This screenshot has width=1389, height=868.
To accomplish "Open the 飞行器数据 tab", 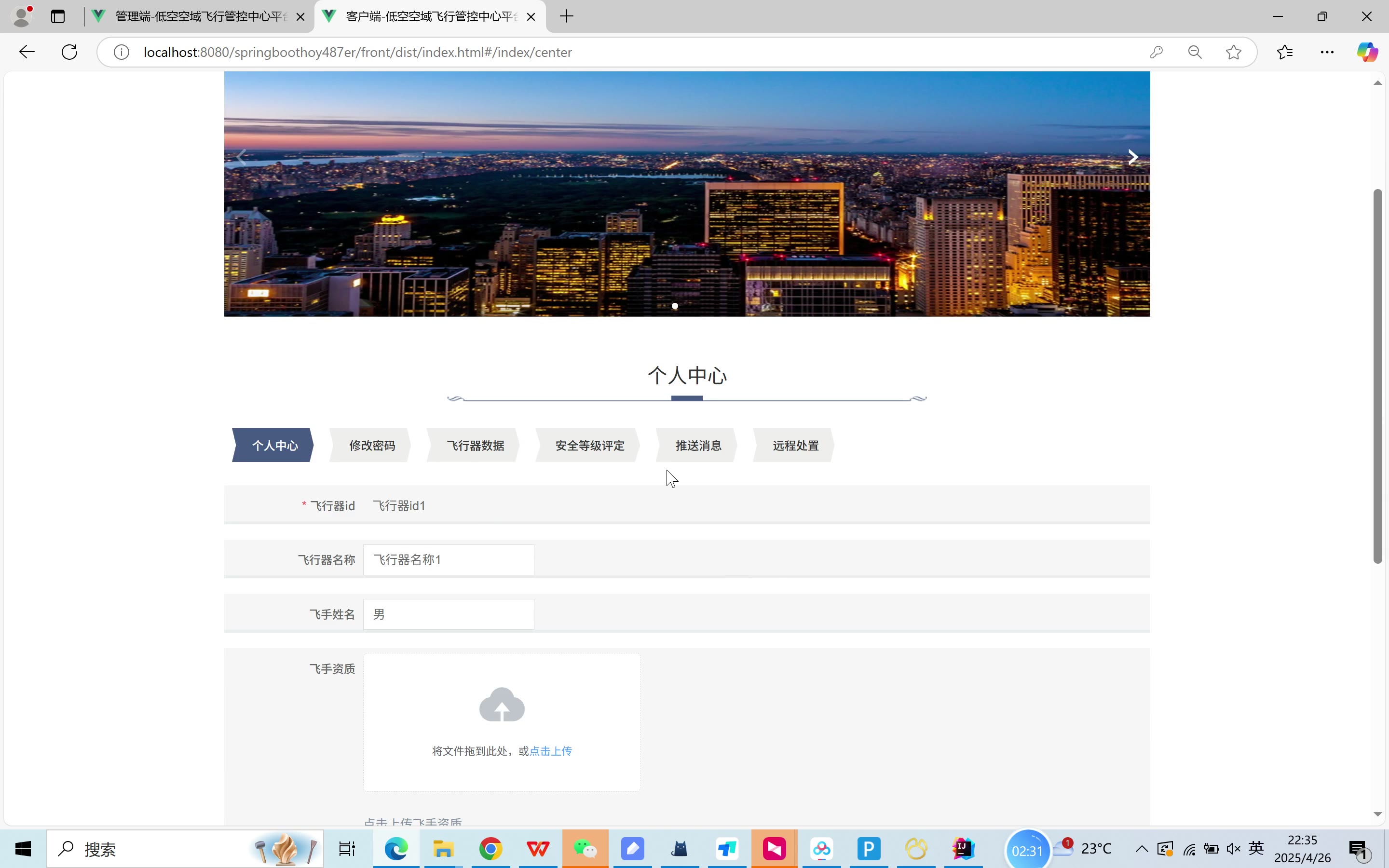I will coord(475,446).
